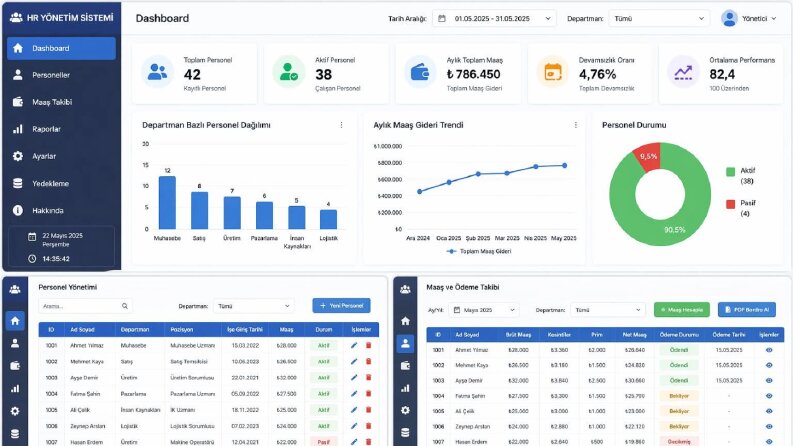This screenshot has width=793, height=446.
Task: Click the red Pasif legend swatch
Action: 730,204
